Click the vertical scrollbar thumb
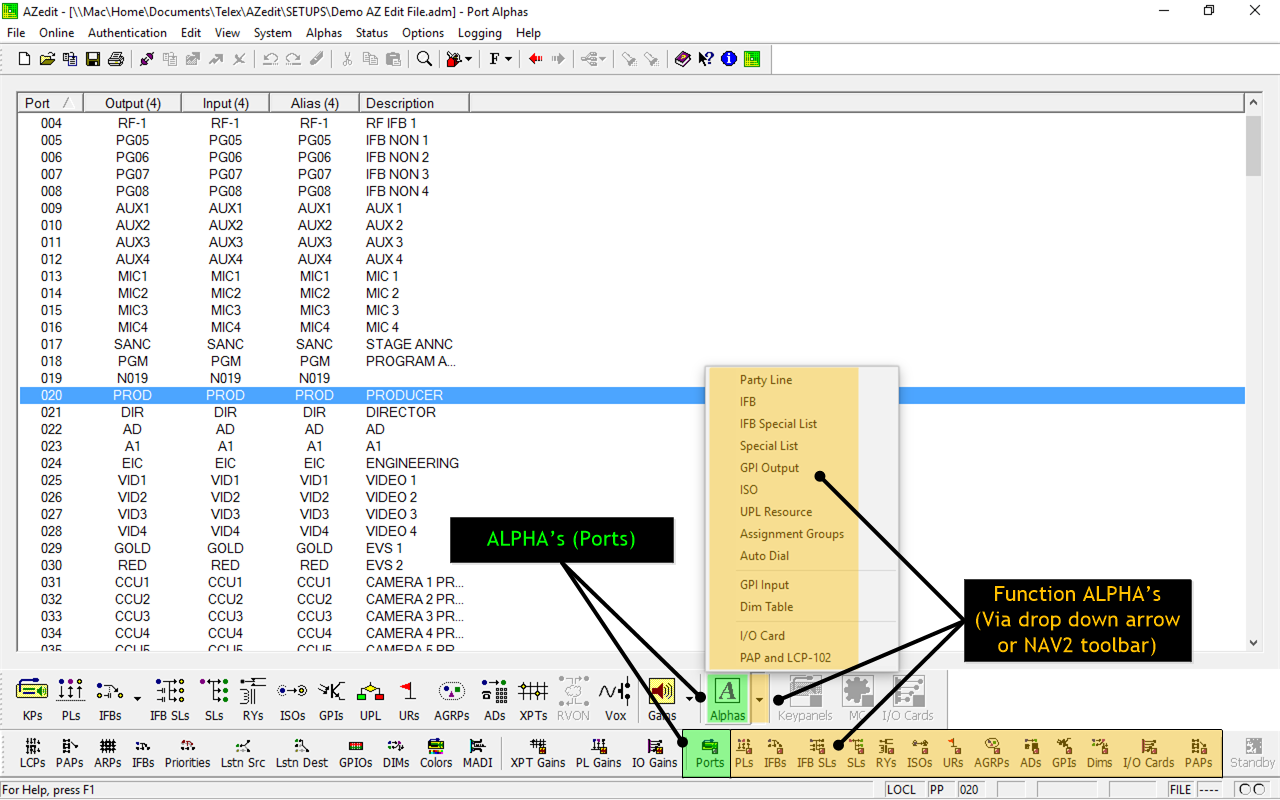The height and width of the screenshot is (800, 1280). point(1253,145)
